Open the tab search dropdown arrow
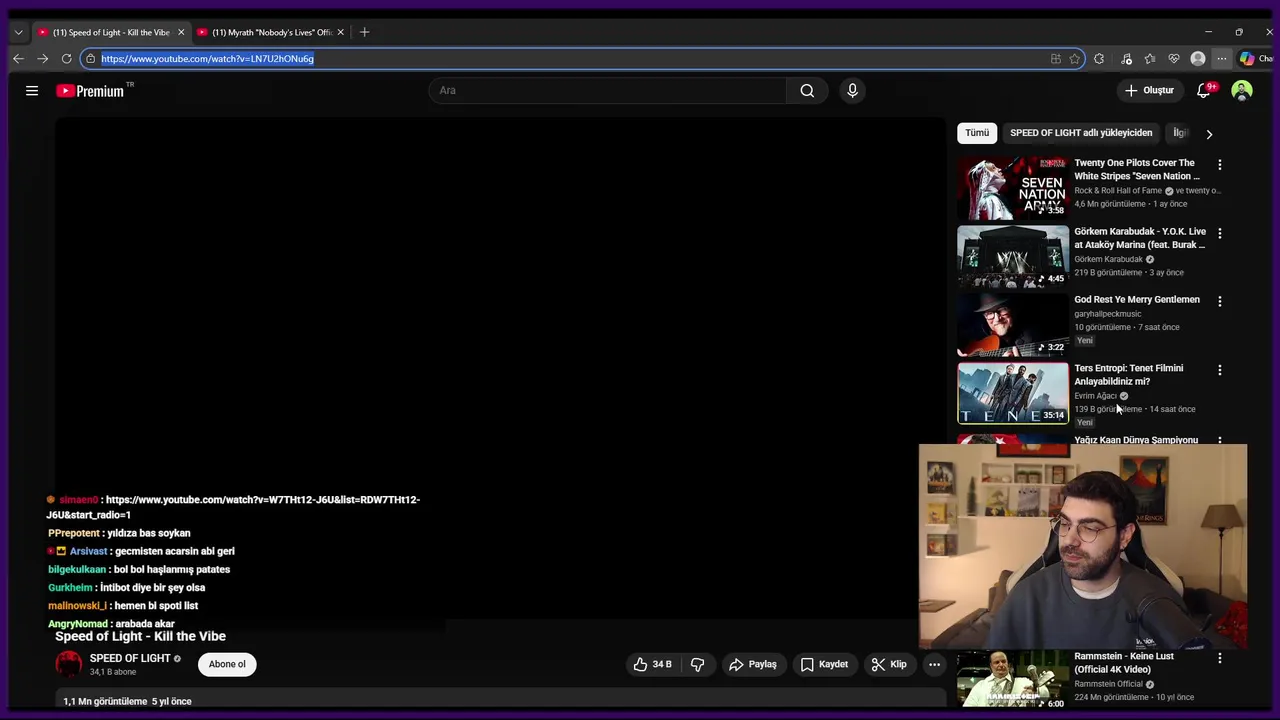The width and height of the screenshot is (1280, 720). pos(18,32)
